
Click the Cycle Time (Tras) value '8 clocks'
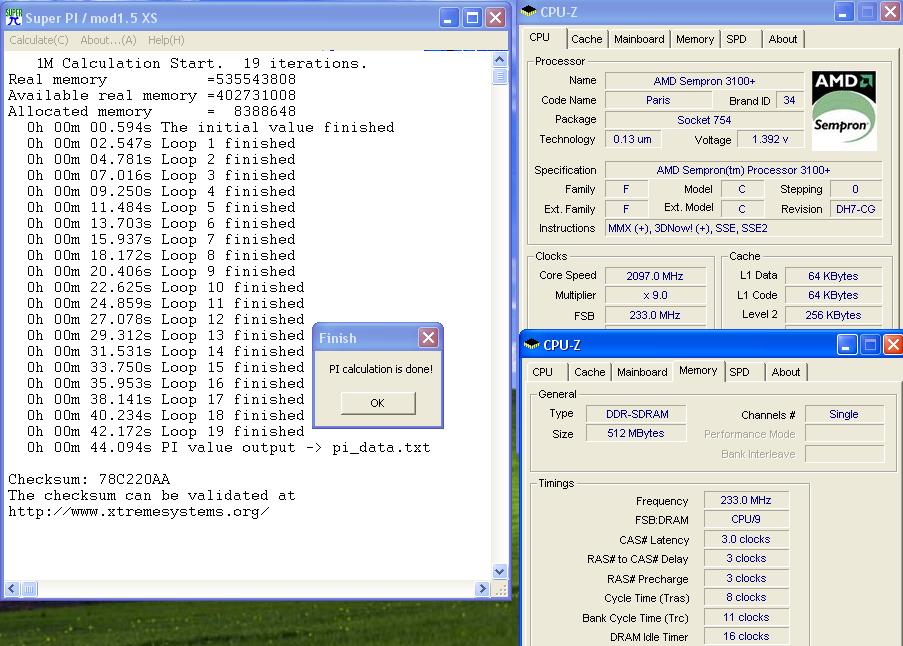click(x=746, y=598)
